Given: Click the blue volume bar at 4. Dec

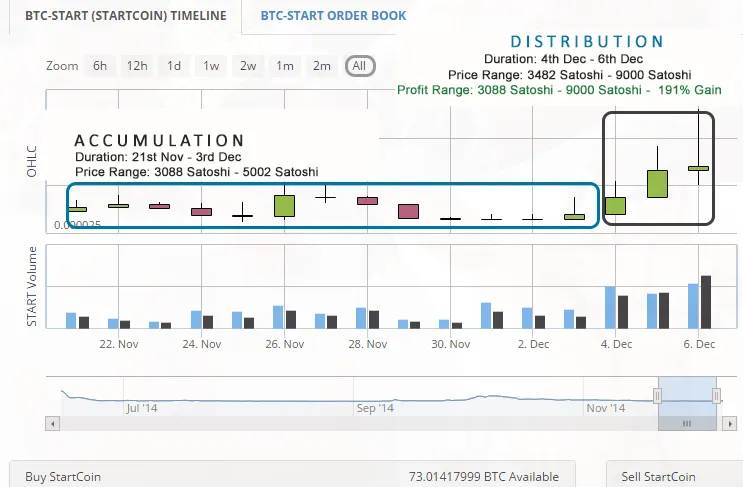Looking at the screenshot, I should click(x=610, y=307).
